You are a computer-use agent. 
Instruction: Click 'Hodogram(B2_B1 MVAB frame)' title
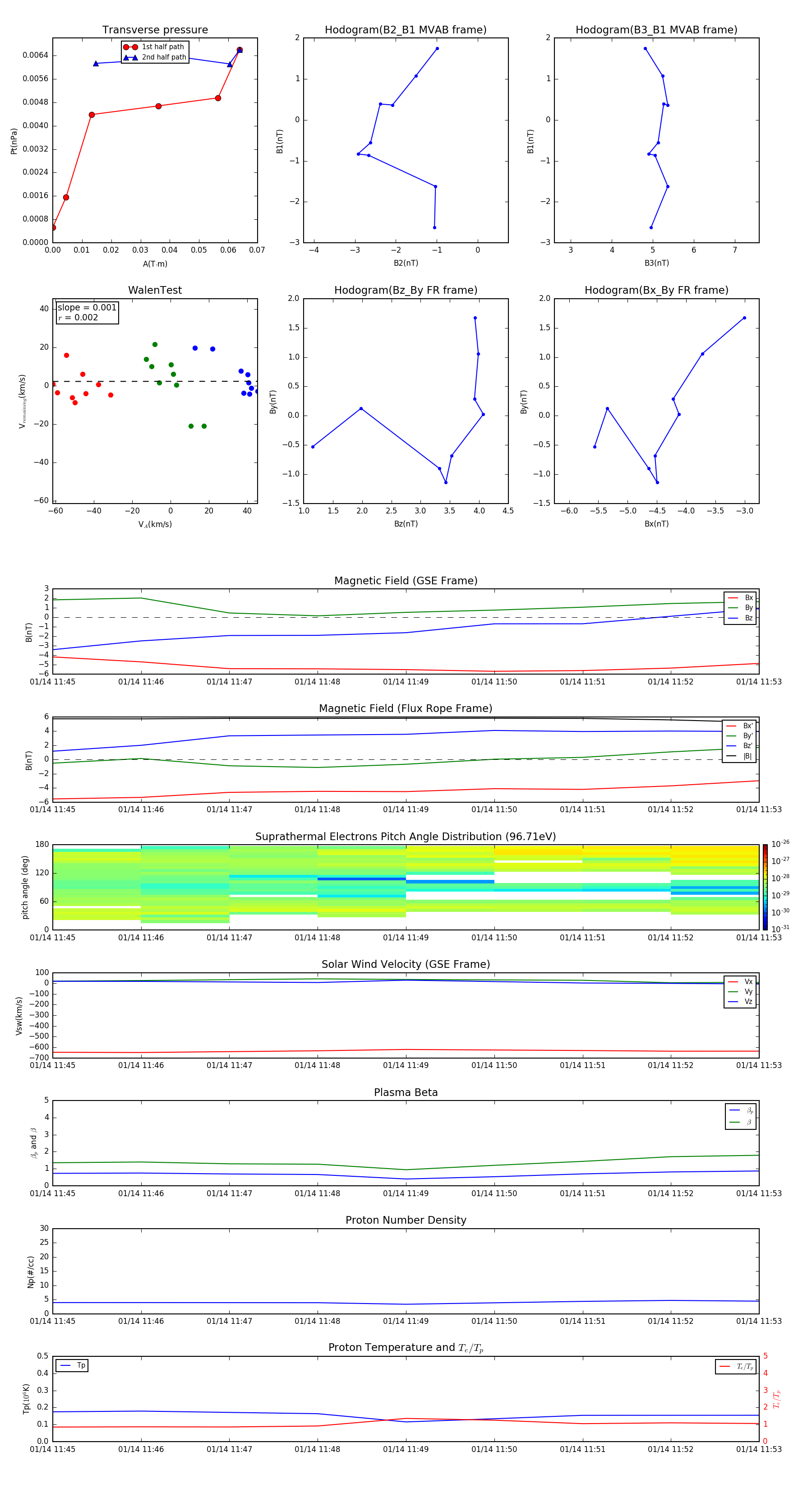(x=406, y=30)
